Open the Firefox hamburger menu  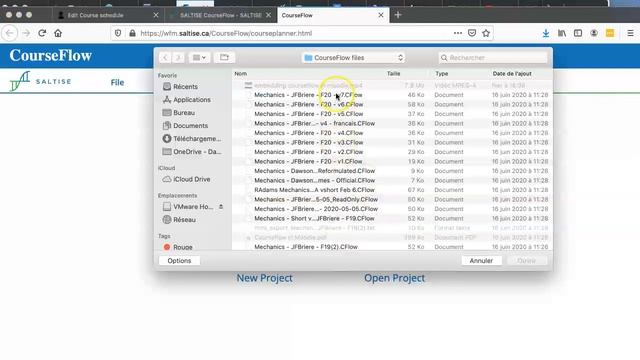631,33
